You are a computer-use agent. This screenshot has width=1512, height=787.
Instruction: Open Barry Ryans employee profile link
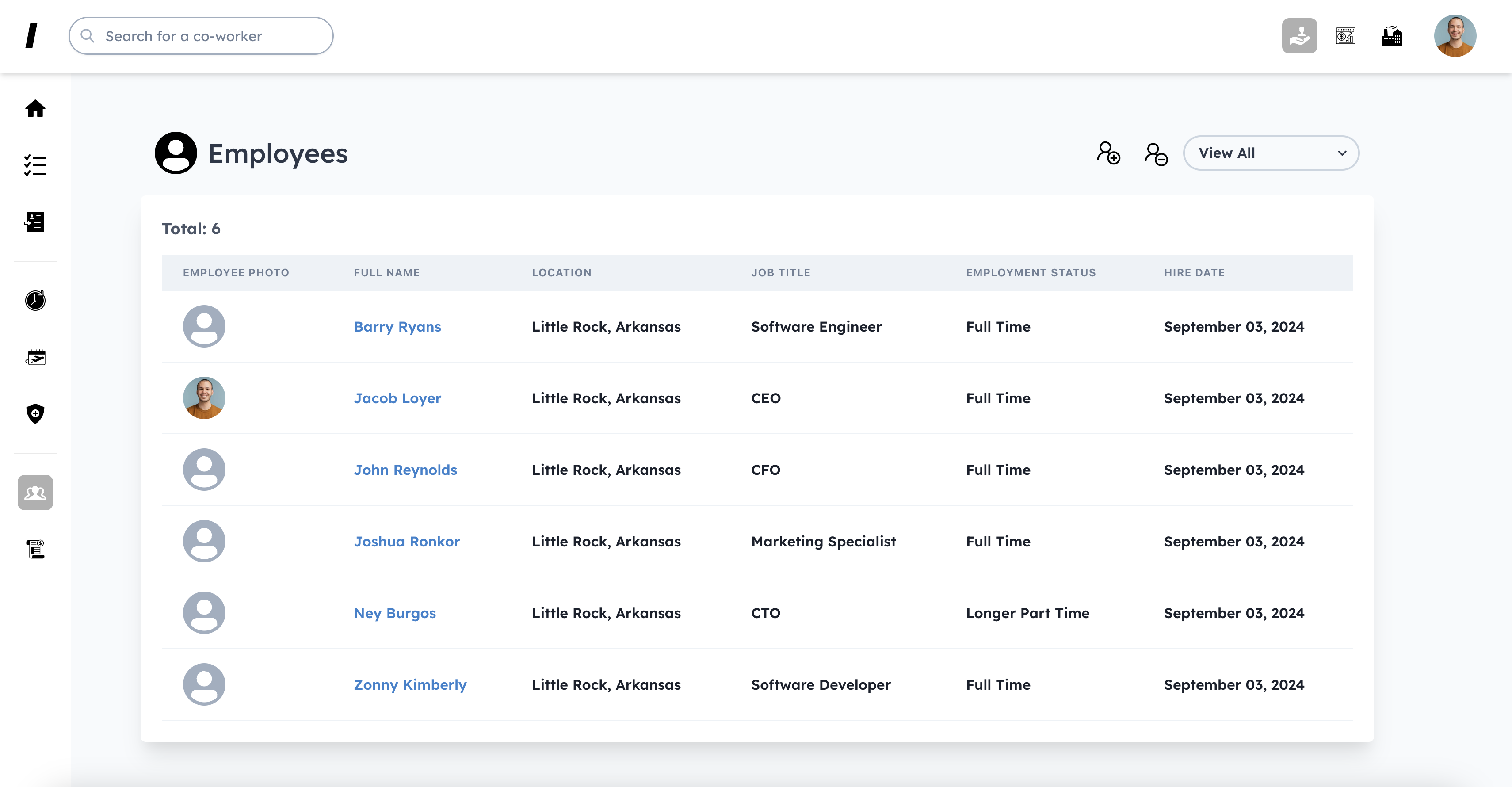(x=397, y=327)
